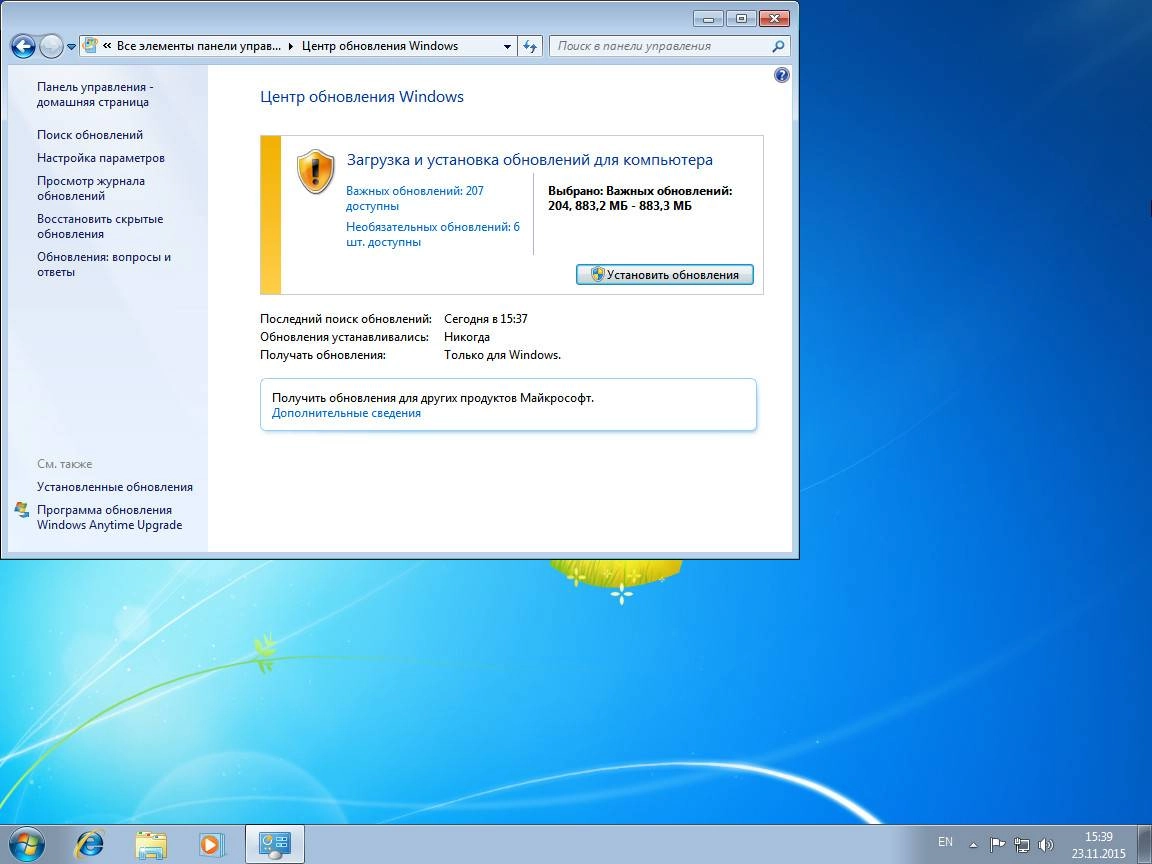Click the heading "Центр обновления Windows"
This screenshot has width=1152, height=864.
pyautogui.click(x=361, y=97)
